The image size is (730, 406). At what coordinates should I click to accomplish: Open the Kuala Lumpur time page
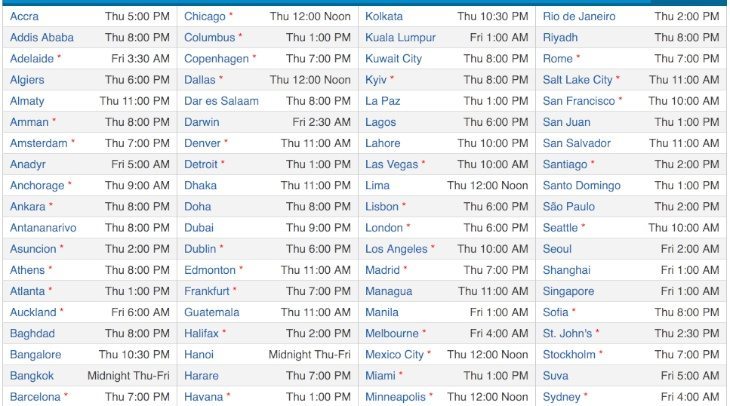(x=400, y=38)
